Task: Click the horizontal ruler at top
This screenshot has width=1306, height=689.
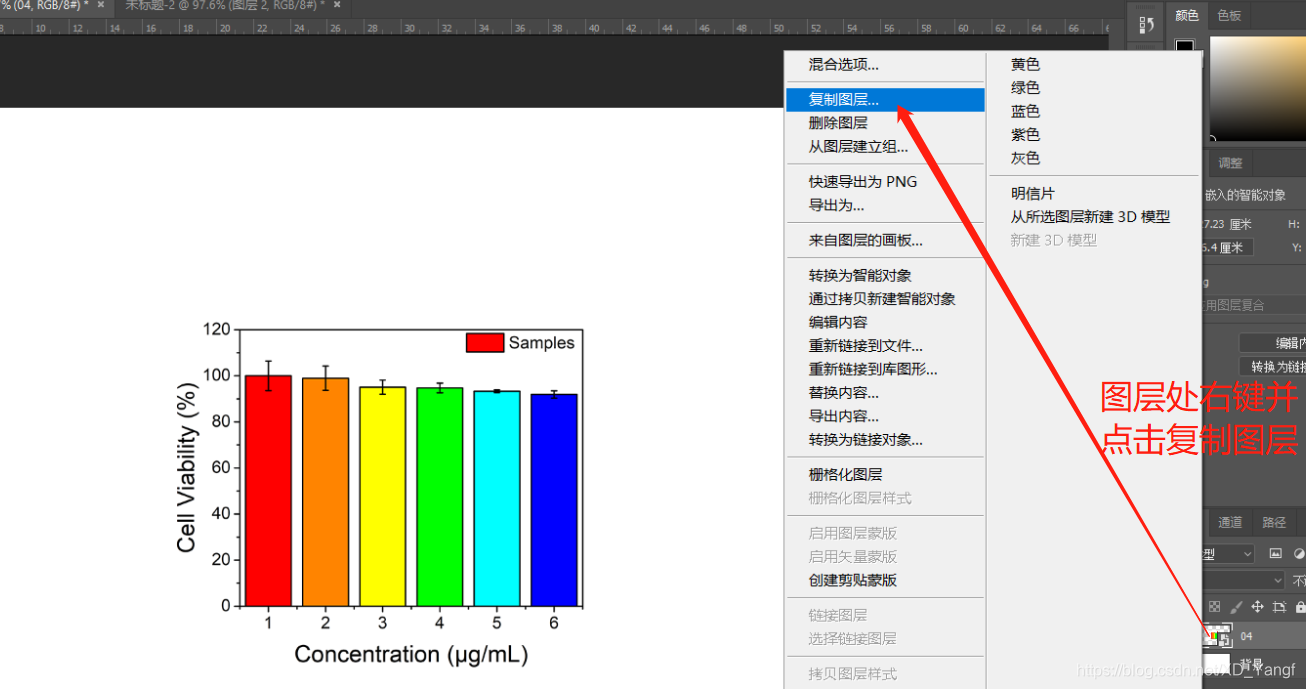Action: tap(555, 27)
